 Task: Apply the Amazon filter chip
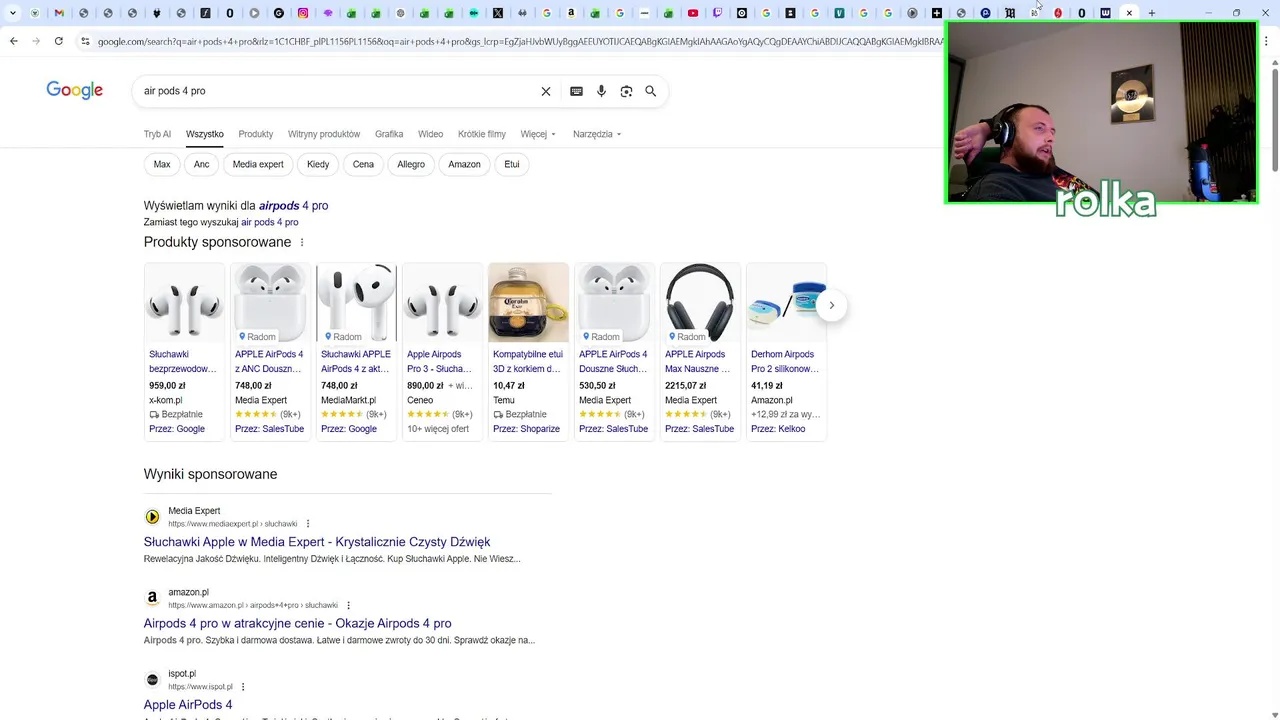[464, 164]
